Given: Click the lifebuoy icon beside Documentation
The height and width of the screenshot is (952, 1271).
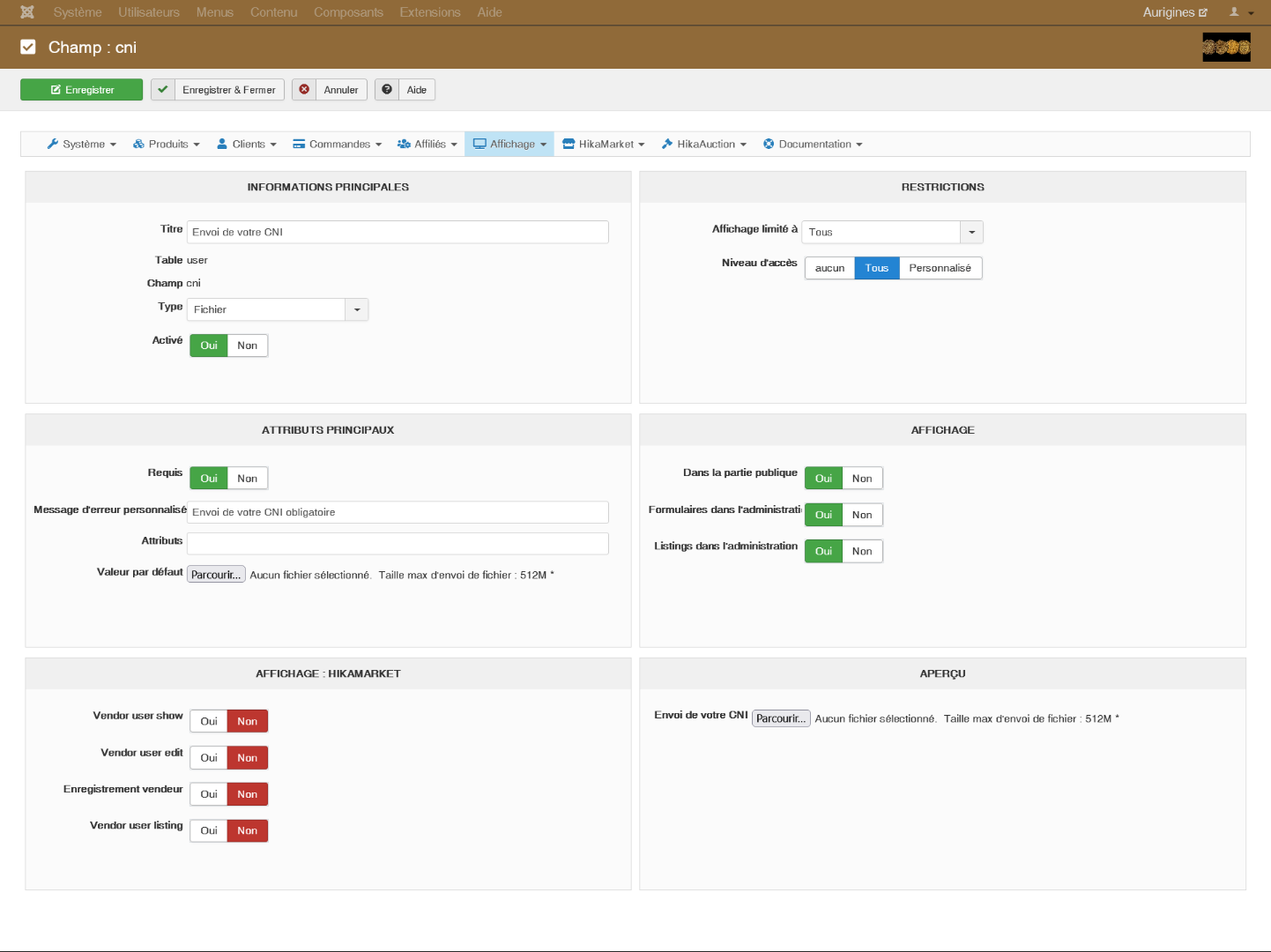Looking at the screenshot, I should click(x=769, y=145).
